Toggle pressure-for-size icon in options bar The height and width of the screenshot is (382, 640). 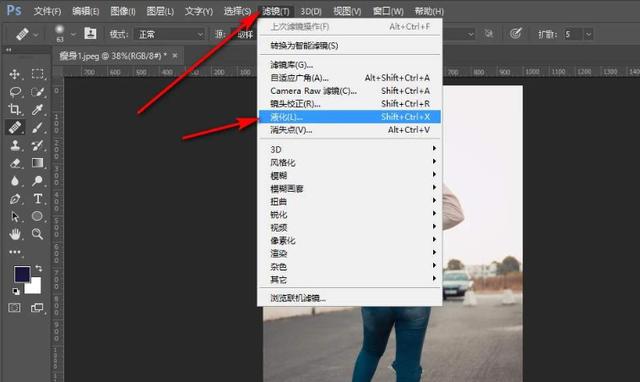(516, 33)
